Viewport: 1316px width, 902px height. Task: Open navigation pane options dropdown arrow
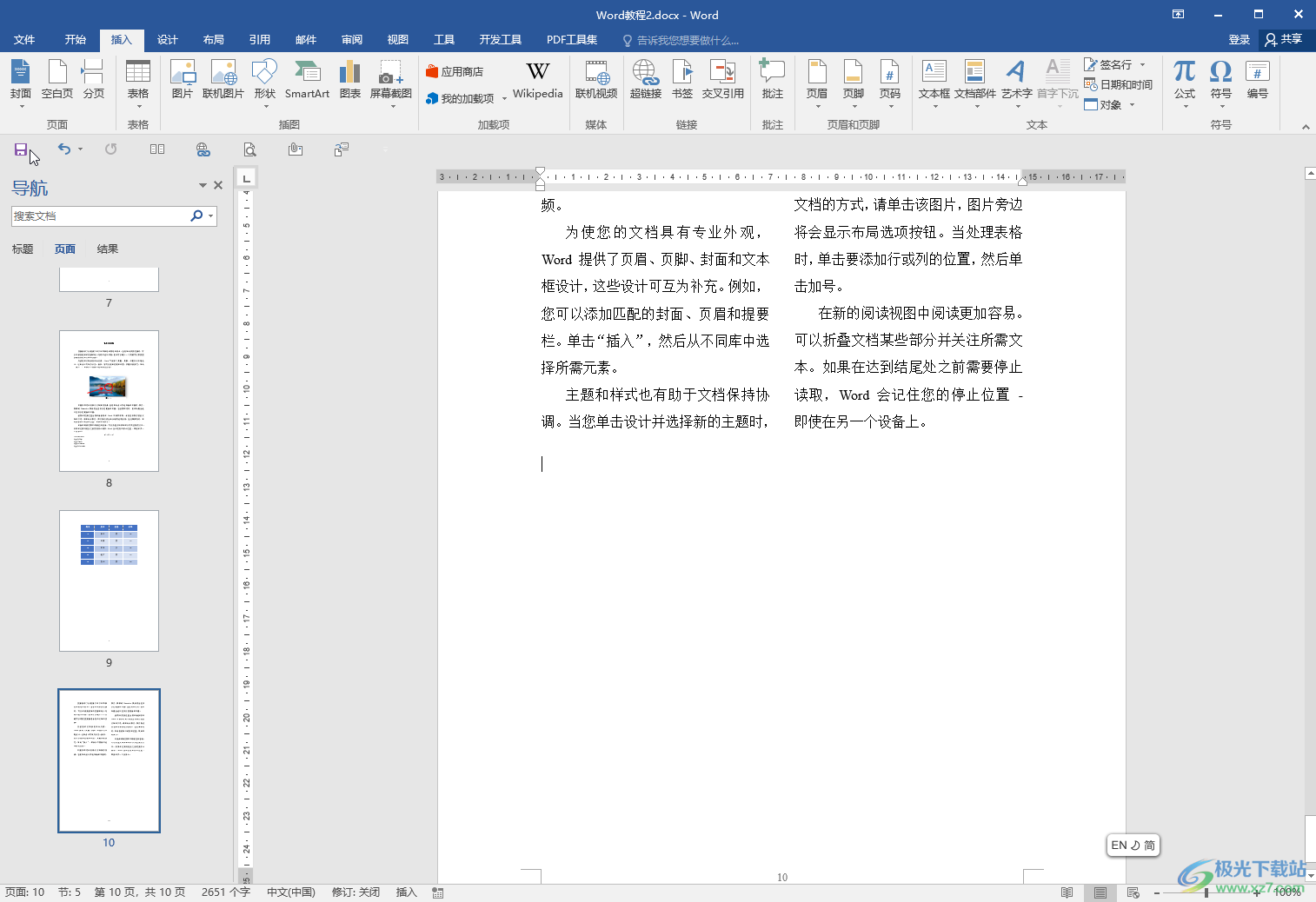(x=203, y=185)
